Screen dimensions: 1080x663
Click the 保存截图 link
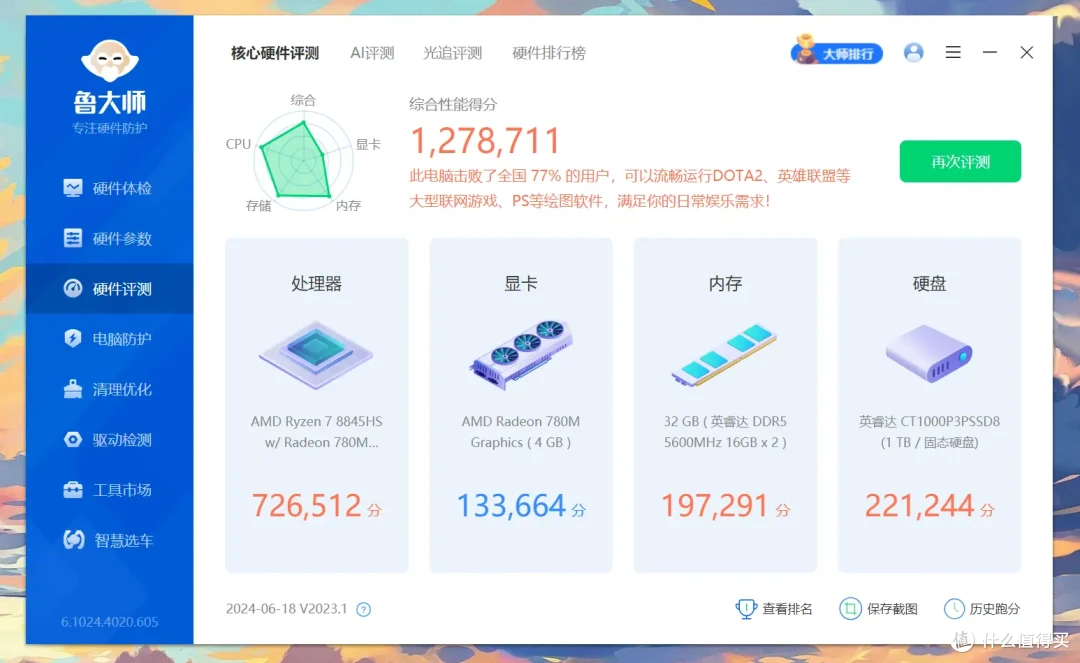(x=879, y=609)
